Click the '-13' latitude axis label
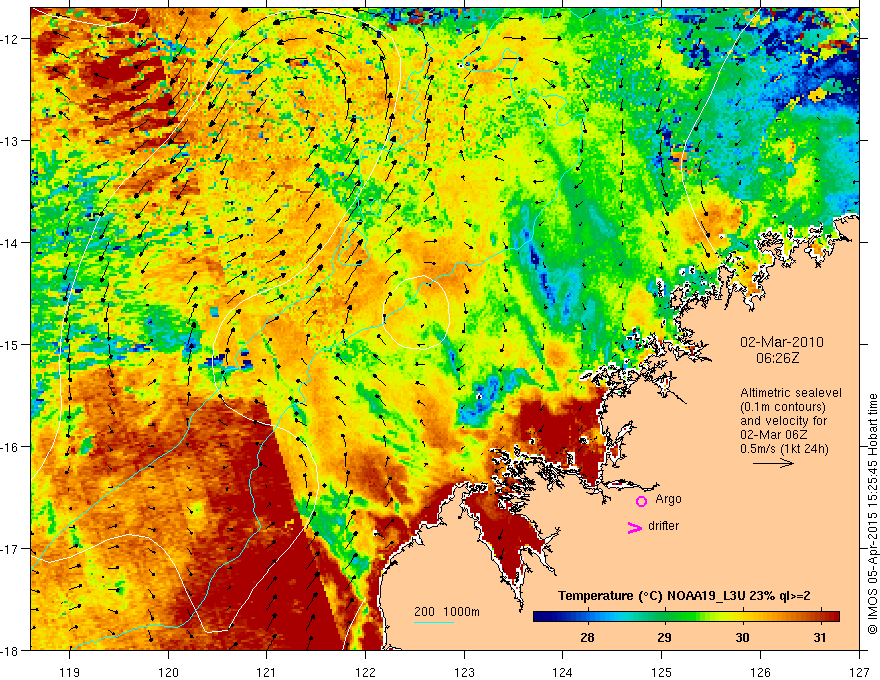The image size is (880, 680). (x=11, y=141)
